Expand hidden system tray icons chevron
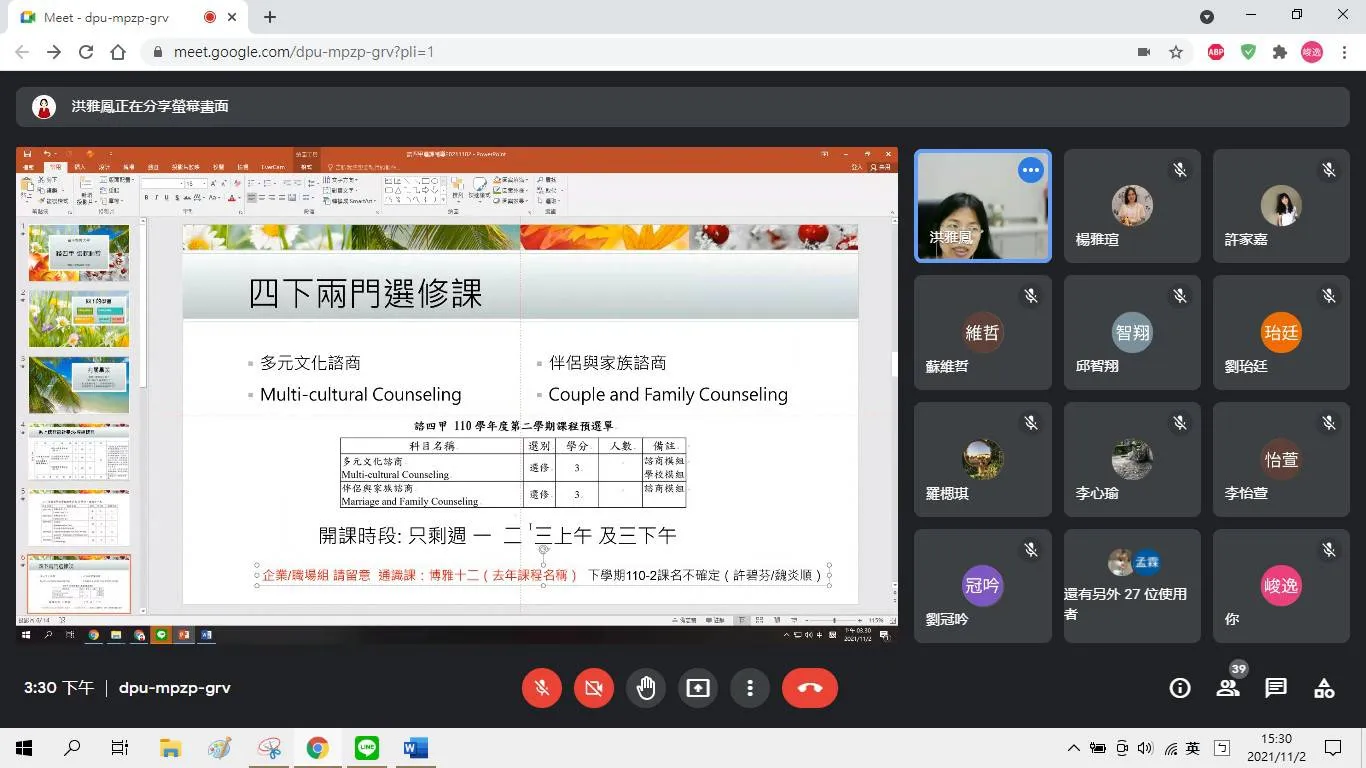 click(1074, 748)
